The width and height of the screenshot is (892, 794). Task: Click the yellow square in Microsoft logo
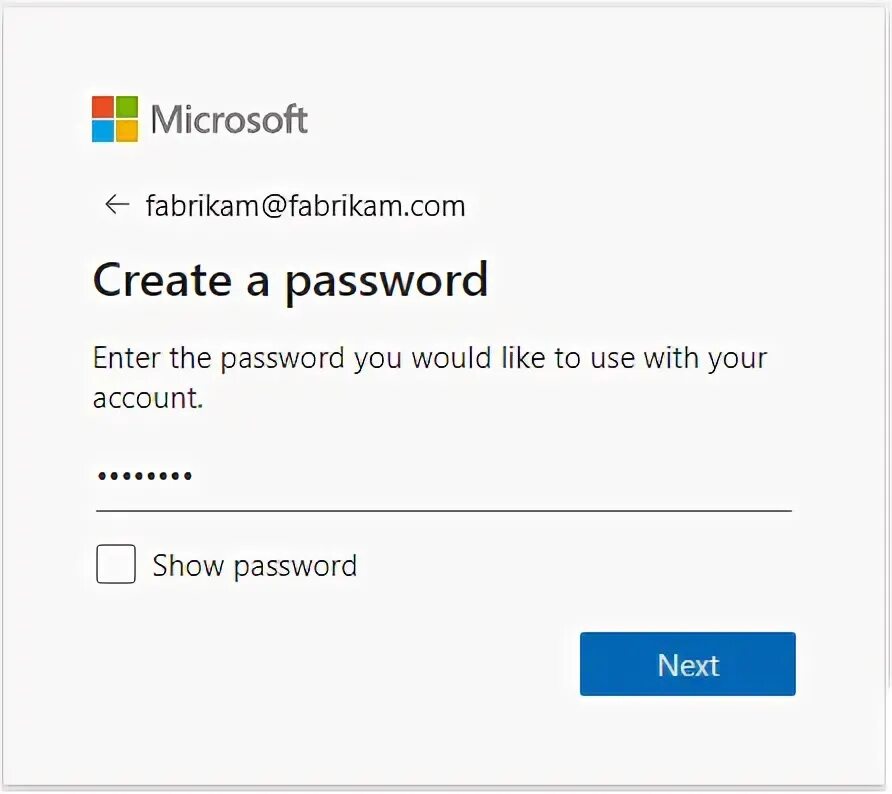click(127, 131)
